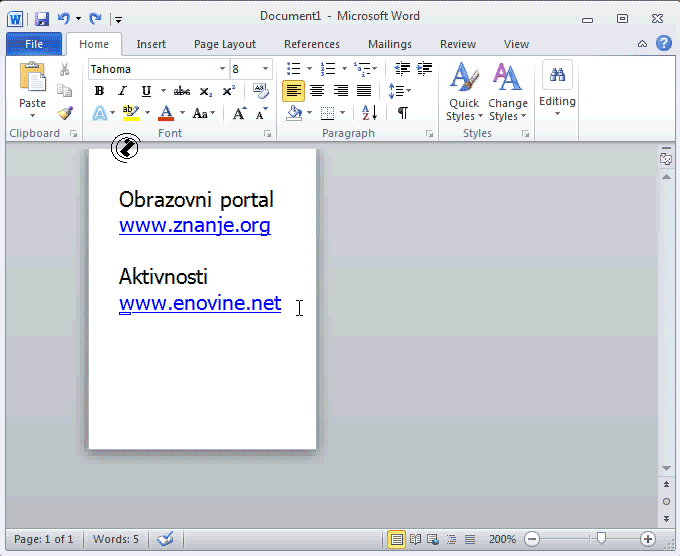The height and width of the screenshot is (556, 680).
Task: Apply Text Effects to selection
Action: coord(100,113)
